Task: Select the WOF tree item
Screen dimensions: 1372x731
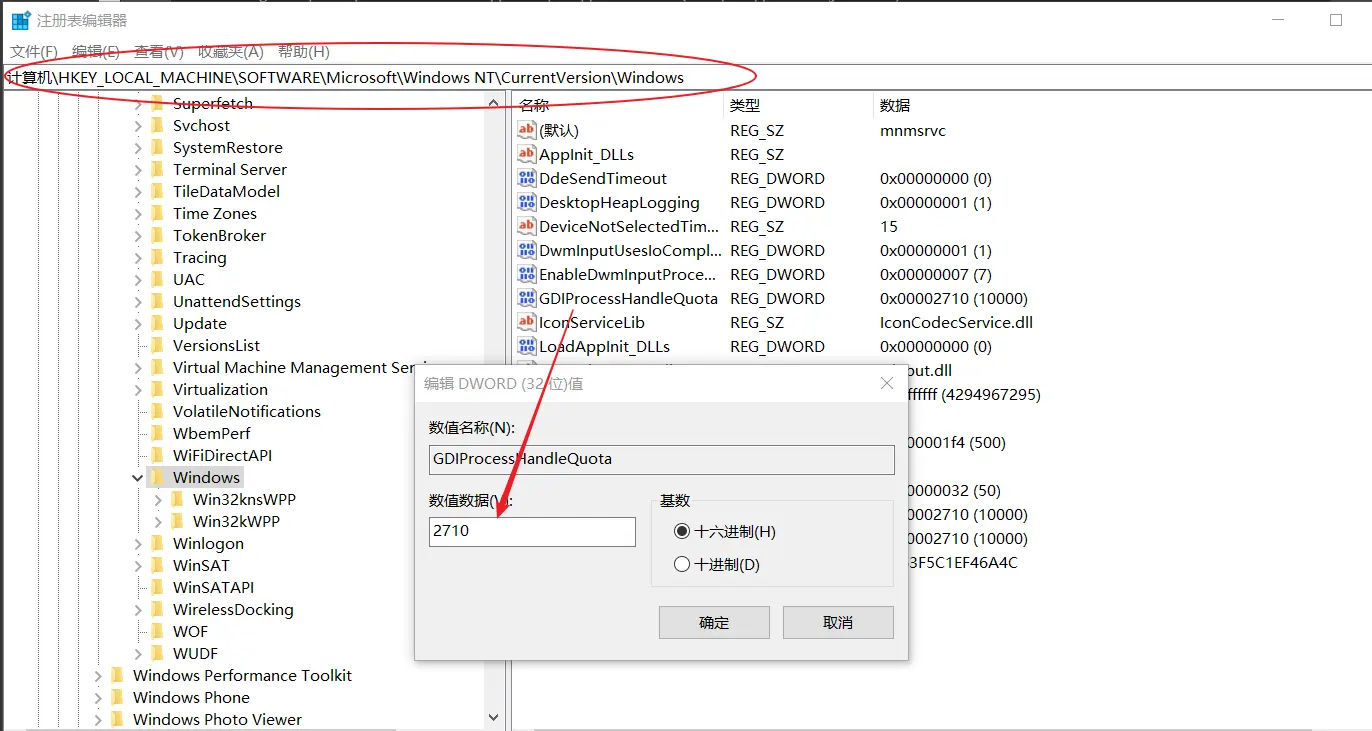Action: point(190,631)
